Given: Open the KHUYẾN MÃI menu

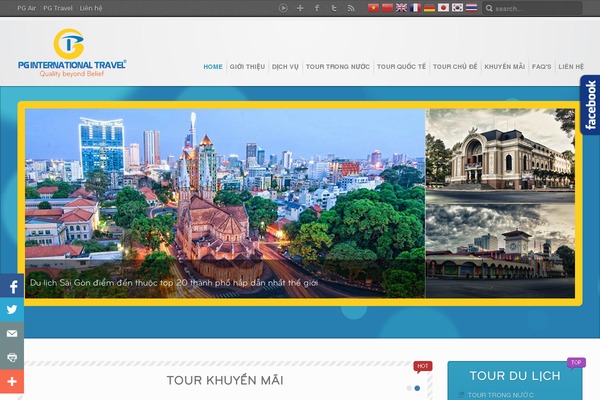Looking at the screenshot, I should tap(504, 67).
